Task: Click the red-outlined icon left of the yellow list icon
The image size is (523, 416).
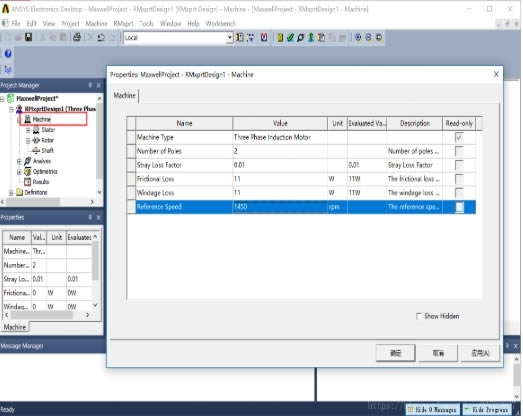Action: [x=264, y=37]
